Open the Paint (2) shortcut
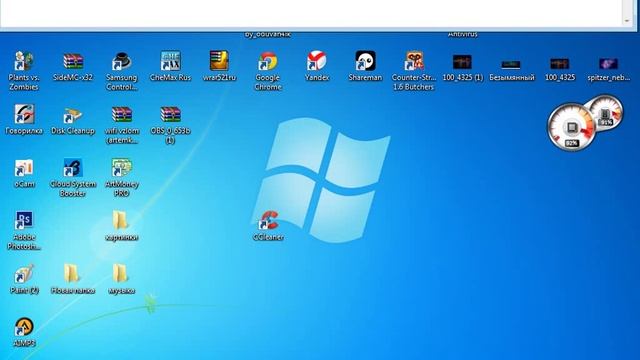Viewport: 640px width, 360px height. coord(24,274)
